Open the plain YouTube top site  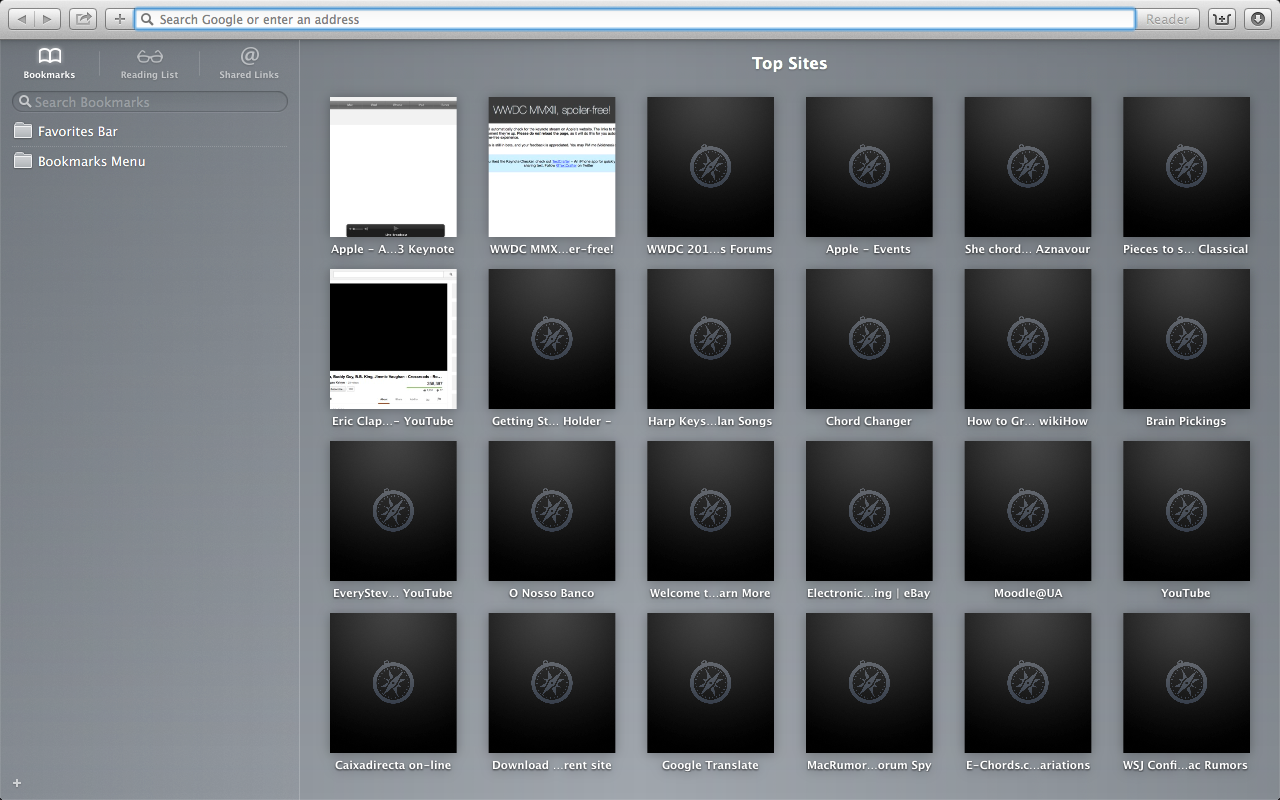(1186, 511)
